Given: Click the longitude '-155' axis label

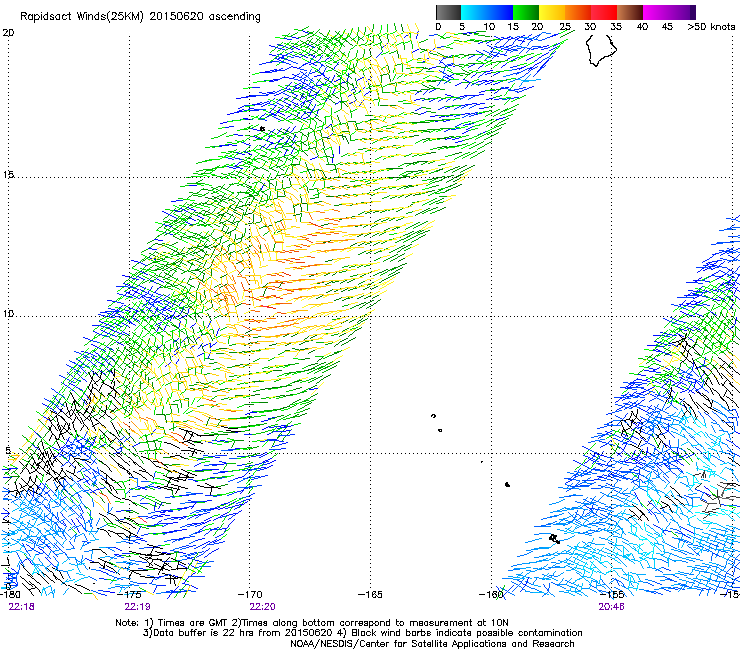Looking at the screenshot, I should point(612,595).
